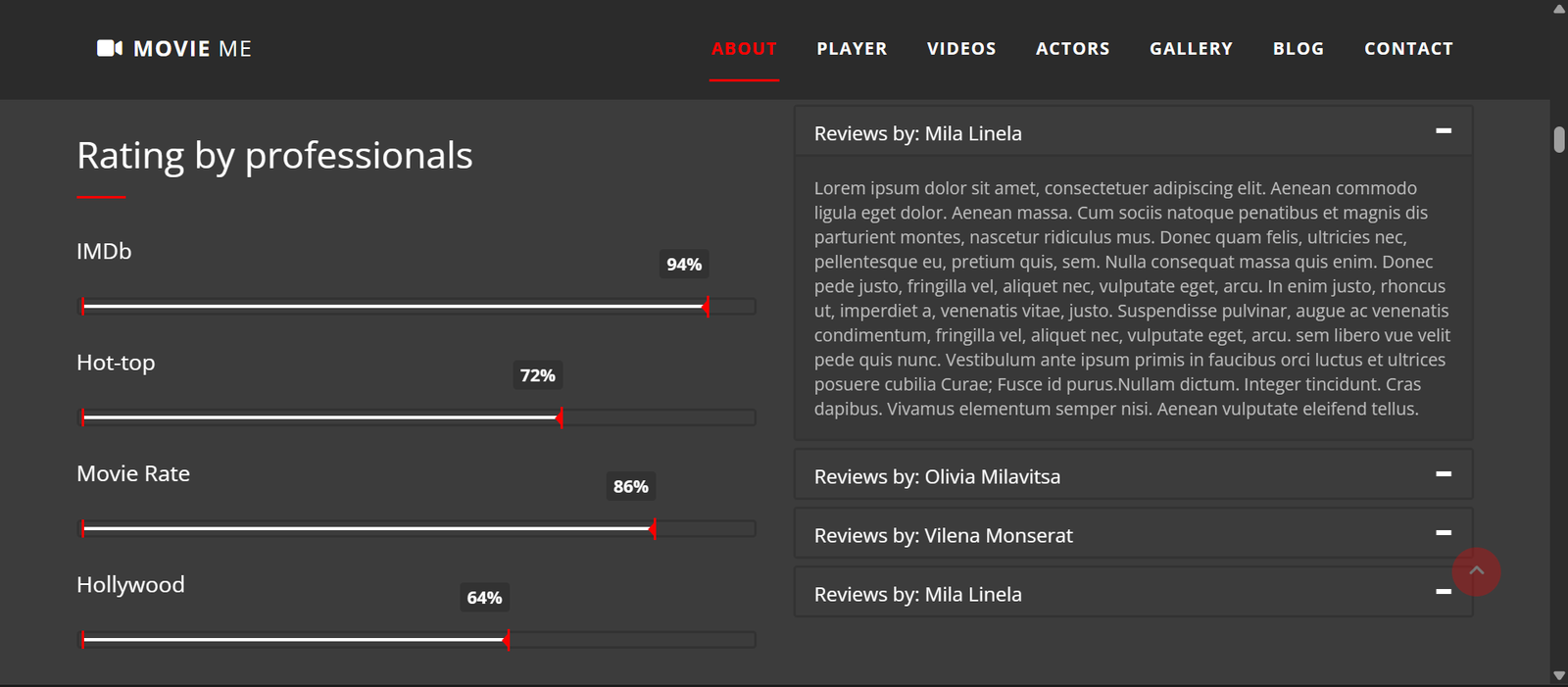
Task: Collapse the expanded Mila Linela review header
Action: point(1132,133)
